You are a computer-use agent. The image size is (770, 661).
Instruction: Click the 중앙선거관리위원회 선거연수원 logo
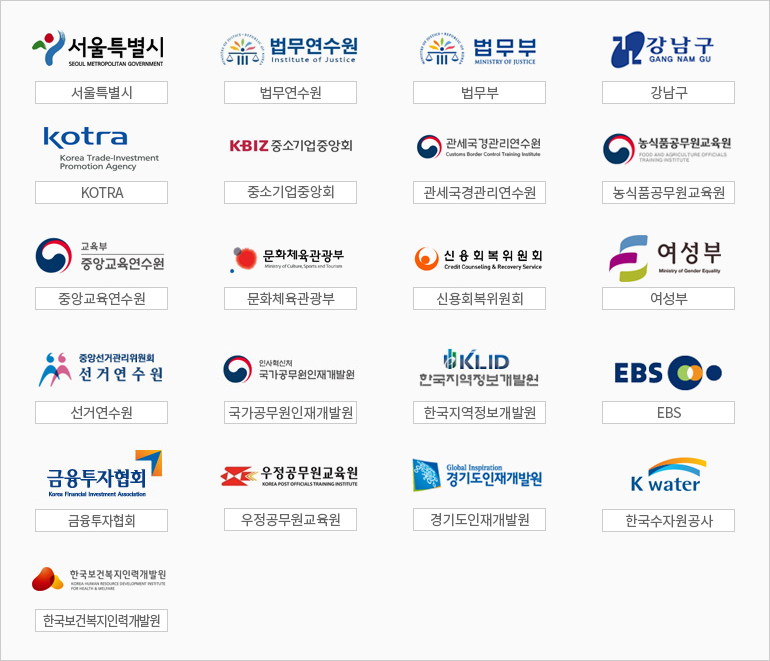click(x=101, y=369)
